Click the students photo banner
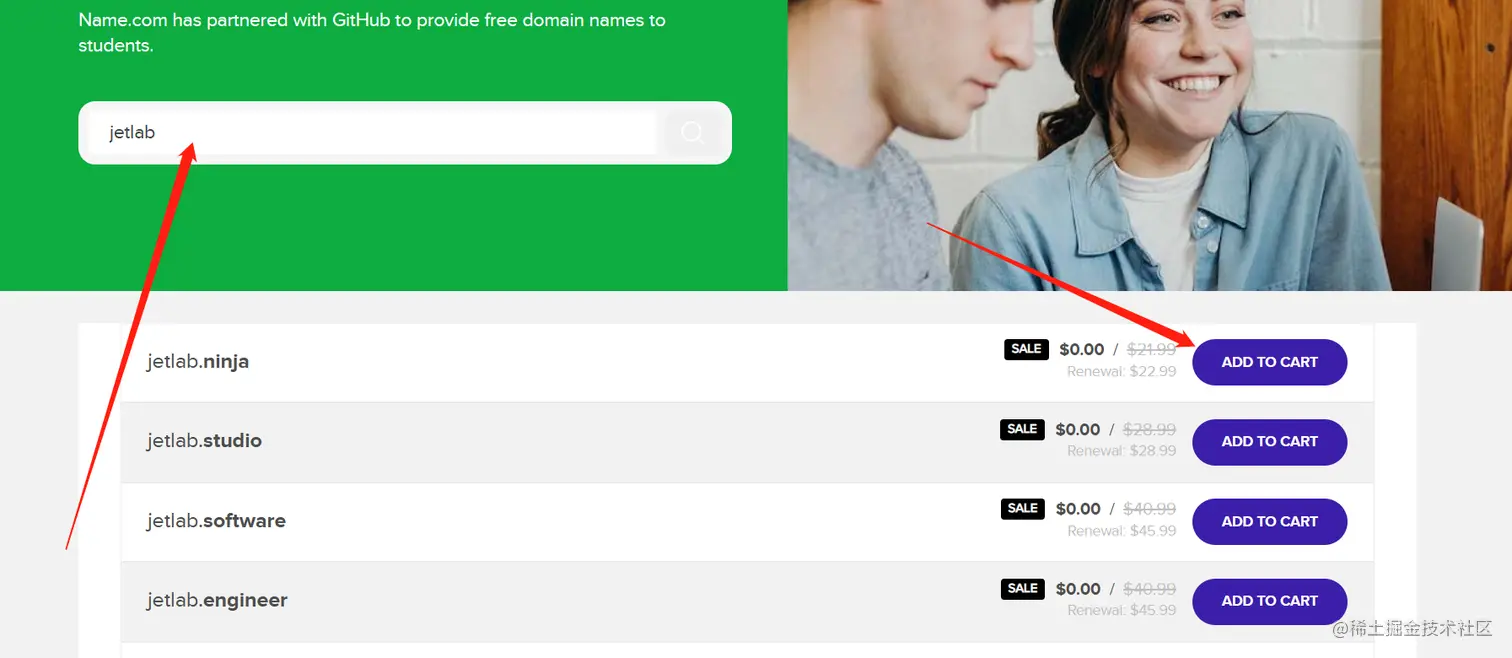This screenshot has width=1512, height=658. click(x=1150, y=145)
